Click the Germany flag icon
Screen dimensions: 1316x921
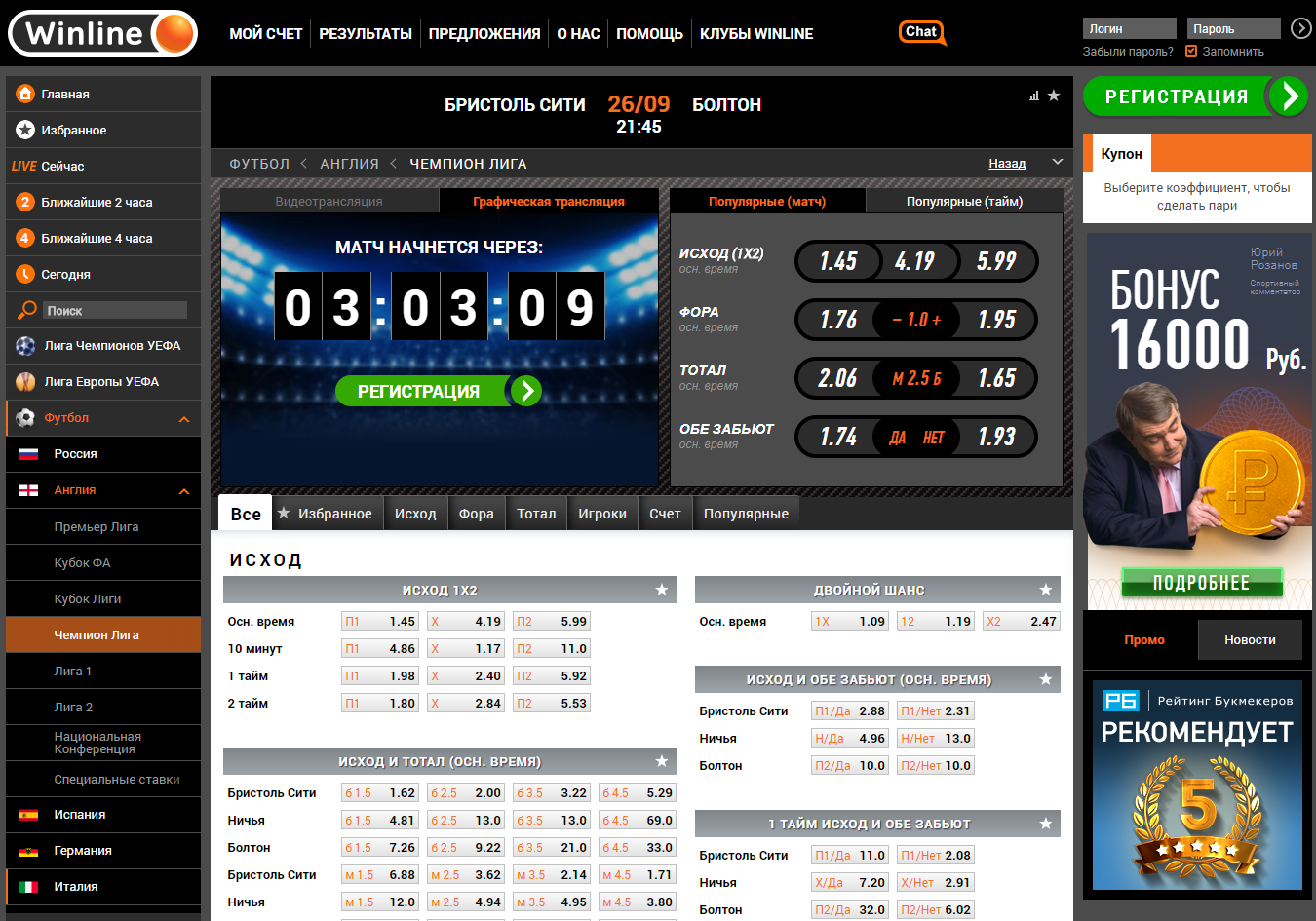(28, 851)
